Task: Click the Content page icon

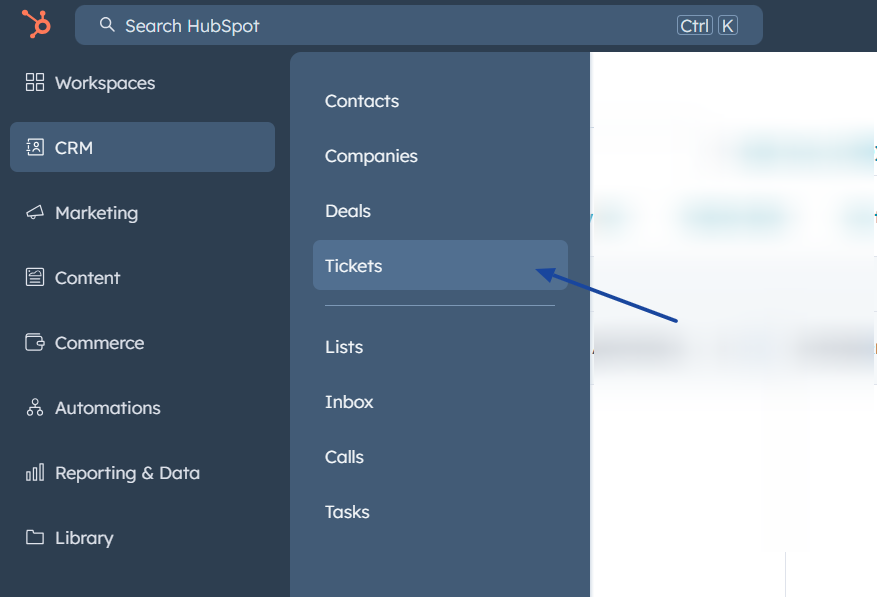Action: pos(35,277)
